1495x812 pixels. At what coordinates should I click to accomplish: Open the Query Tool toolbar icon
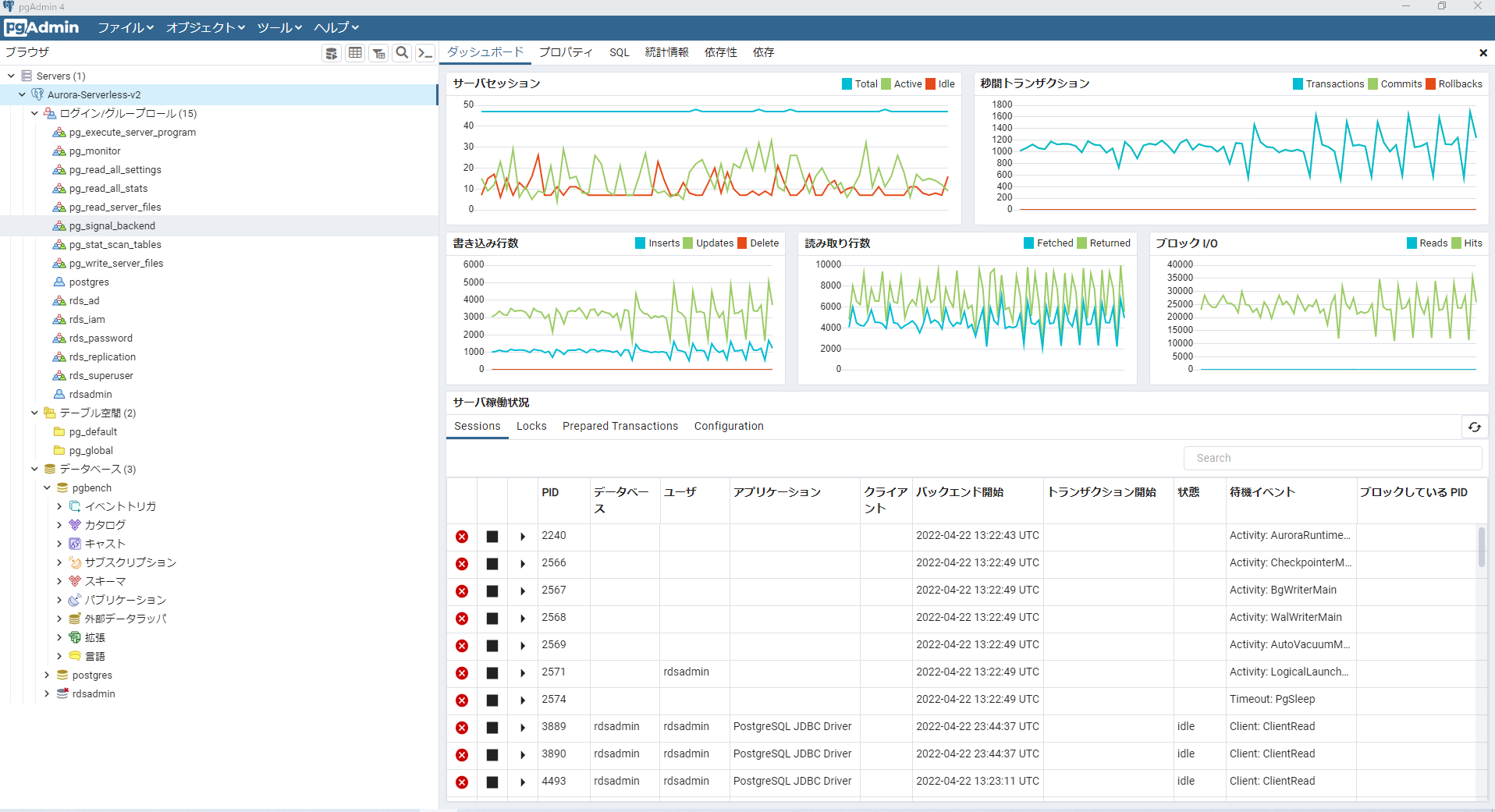tap(332, 53)
